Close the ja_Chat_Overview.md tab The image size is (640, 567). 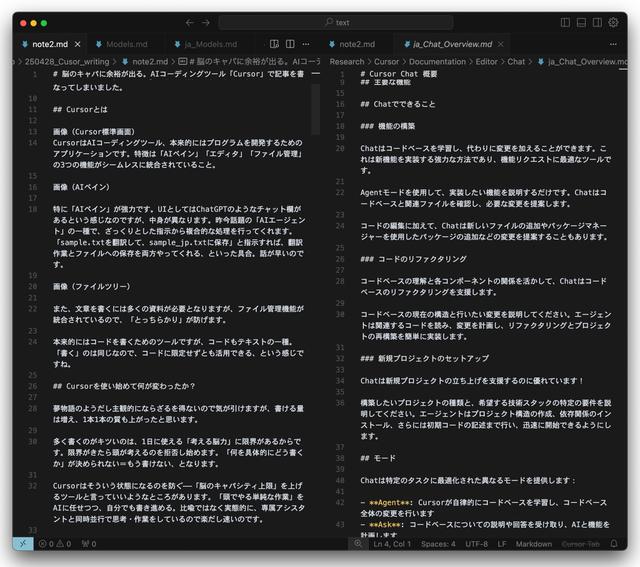pyautogui.click(x=501, y=44)
